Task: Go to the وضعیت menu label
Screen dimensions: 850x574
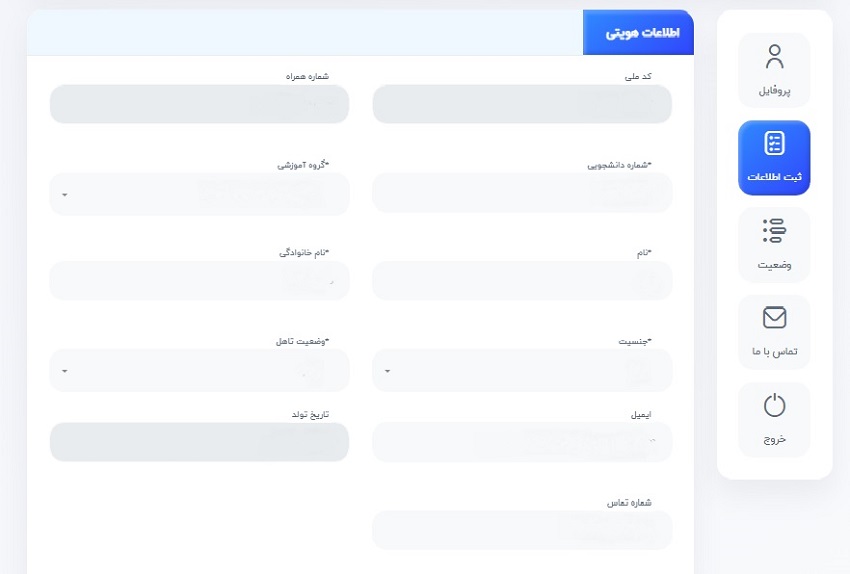Action: 774,265
